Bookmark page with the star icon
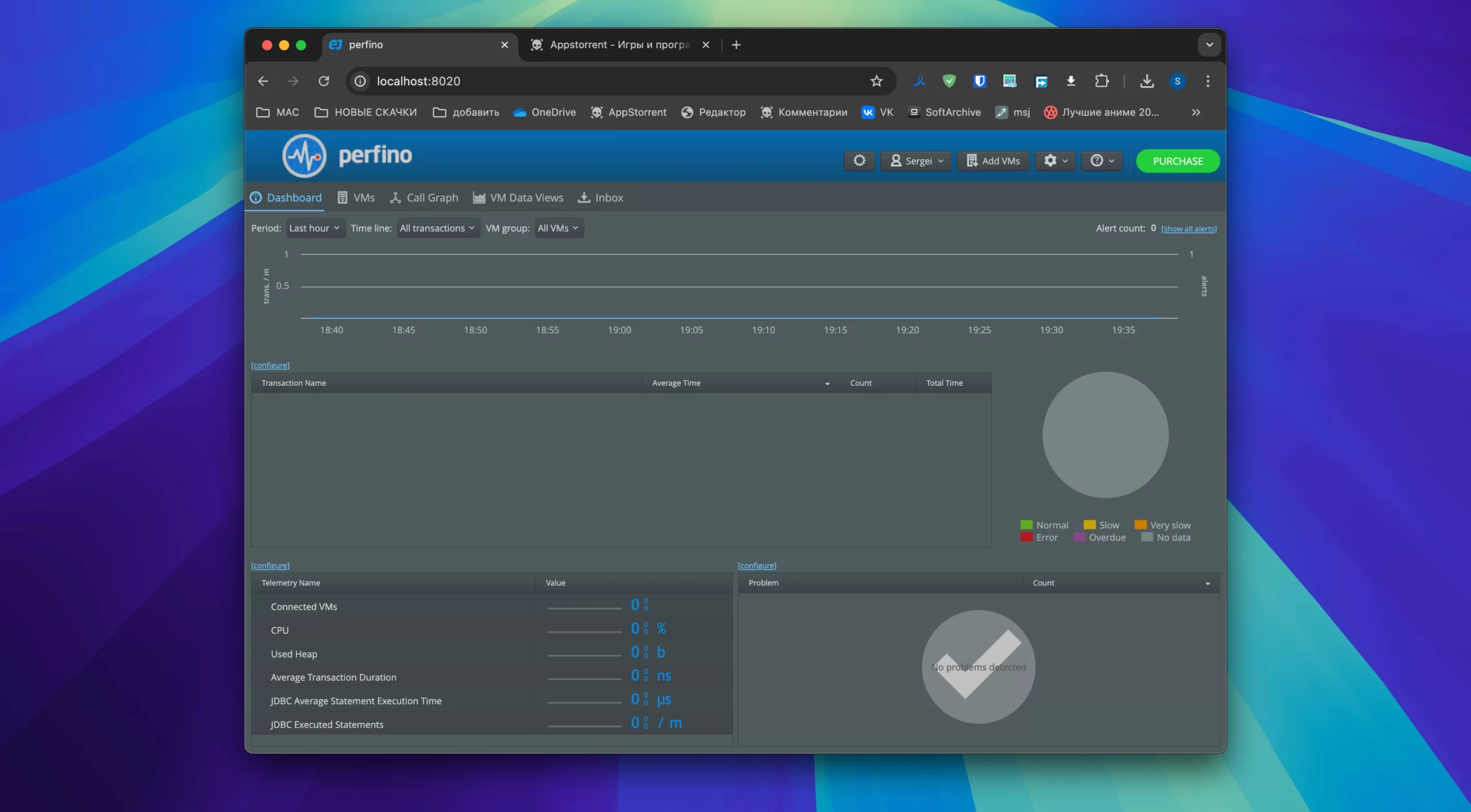The width and height of the screenshot is (1471, 812). pyautogui.click(x=876, y=81)
